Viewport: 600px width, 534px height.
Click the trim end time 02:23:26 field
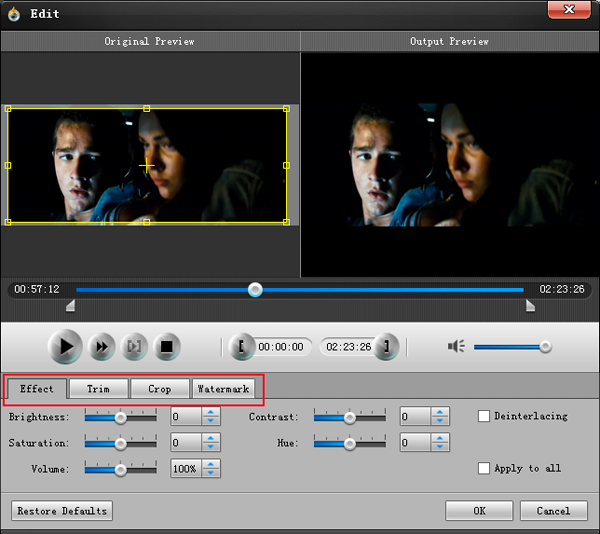click(x=347, y=347)
